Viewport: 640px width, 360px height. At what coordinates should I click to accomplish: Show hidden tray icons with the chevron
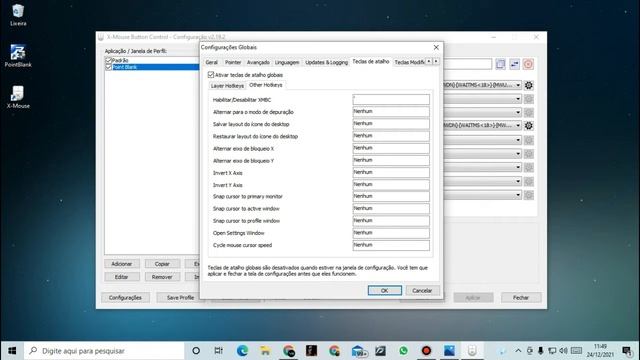[x=518, y=351]
